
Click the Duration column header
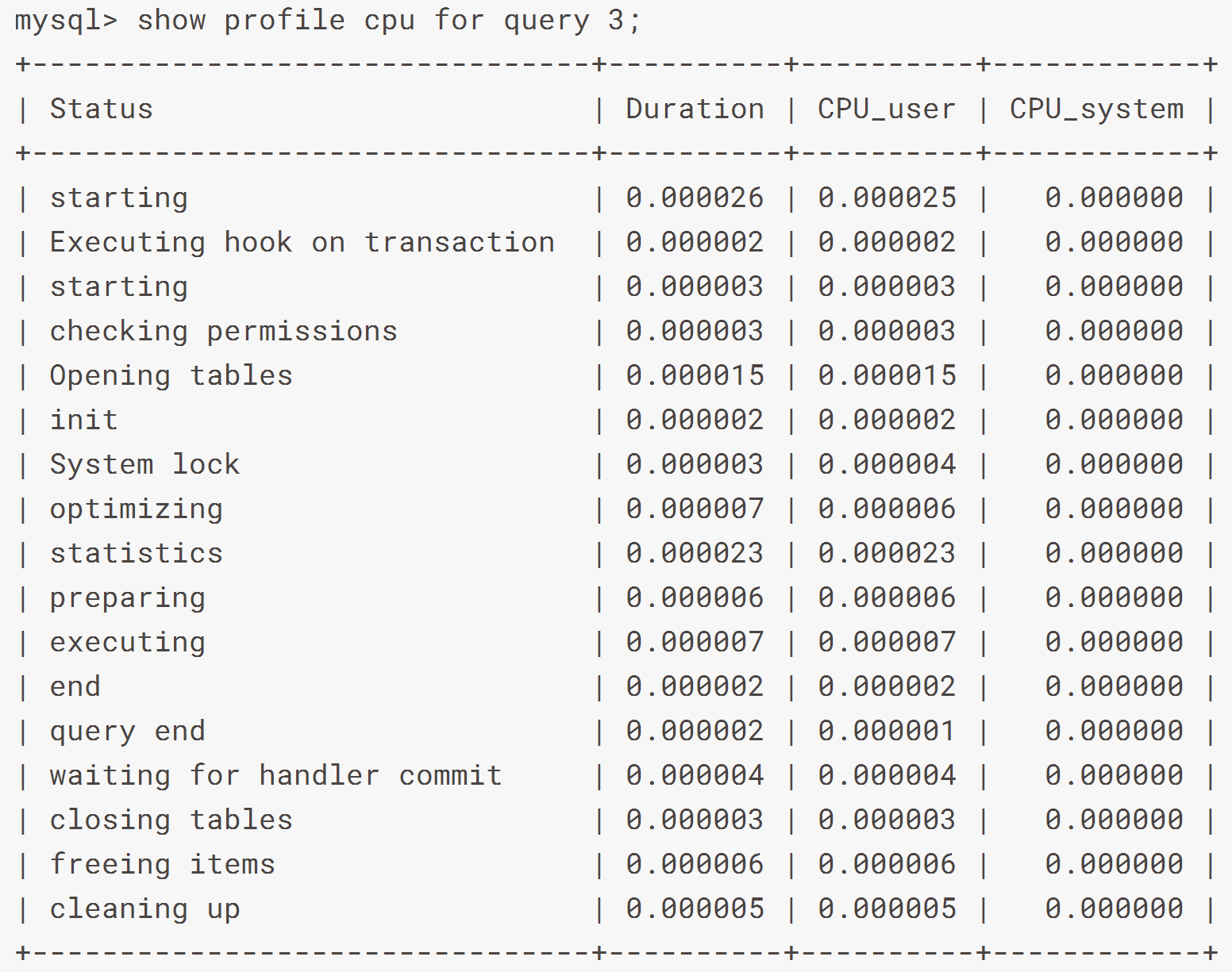pyautogui.click(x=695, y=109)
